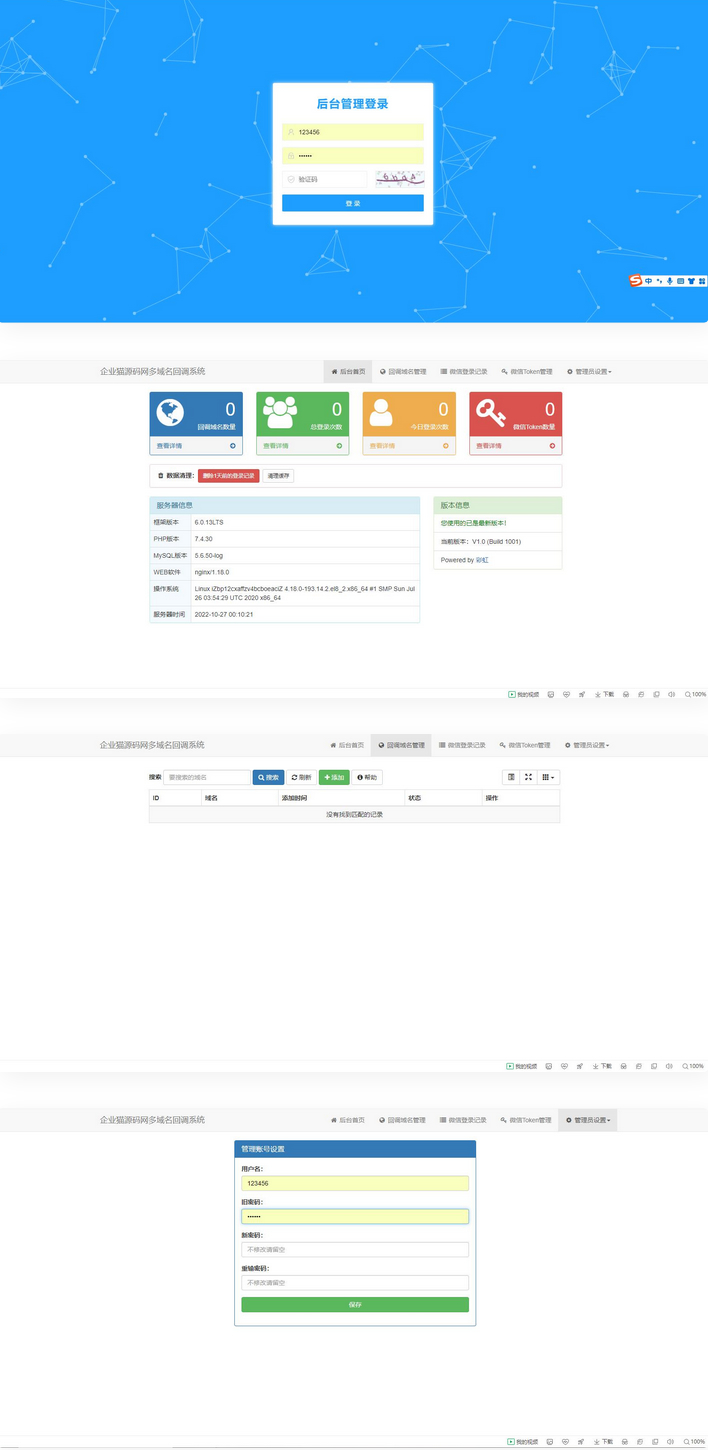Expand 管理员设置 dropdown on admin account page

point(588,1120)
